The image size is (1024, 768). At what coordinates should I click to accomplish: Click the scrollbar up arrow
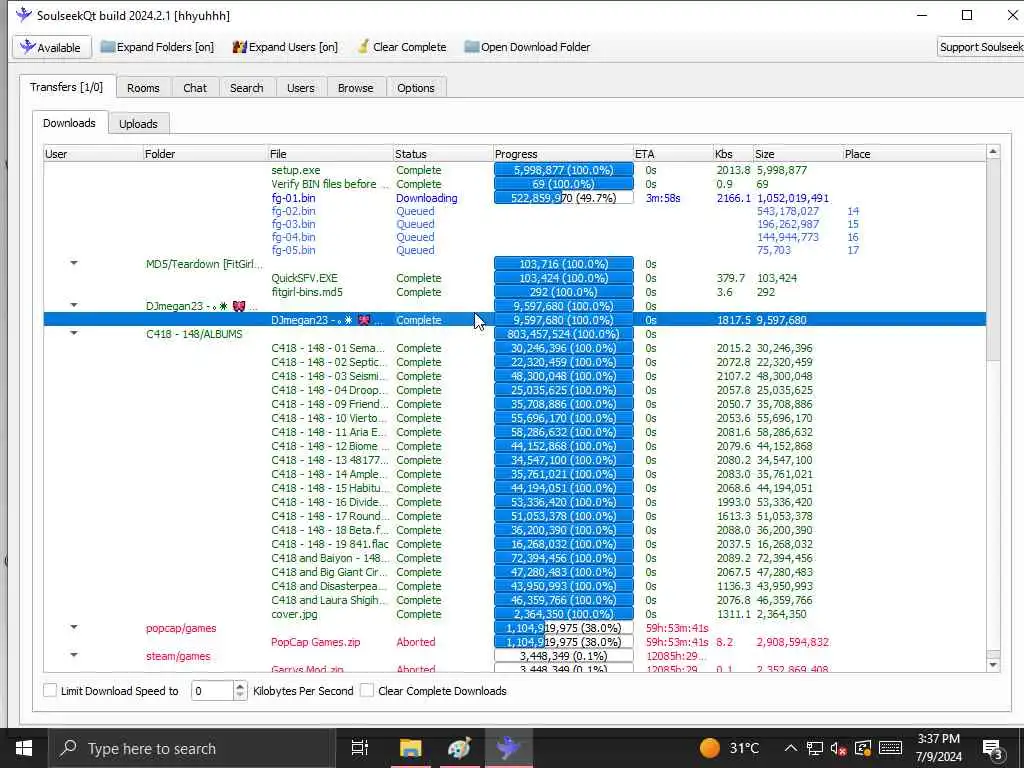(x=993, y=152)
